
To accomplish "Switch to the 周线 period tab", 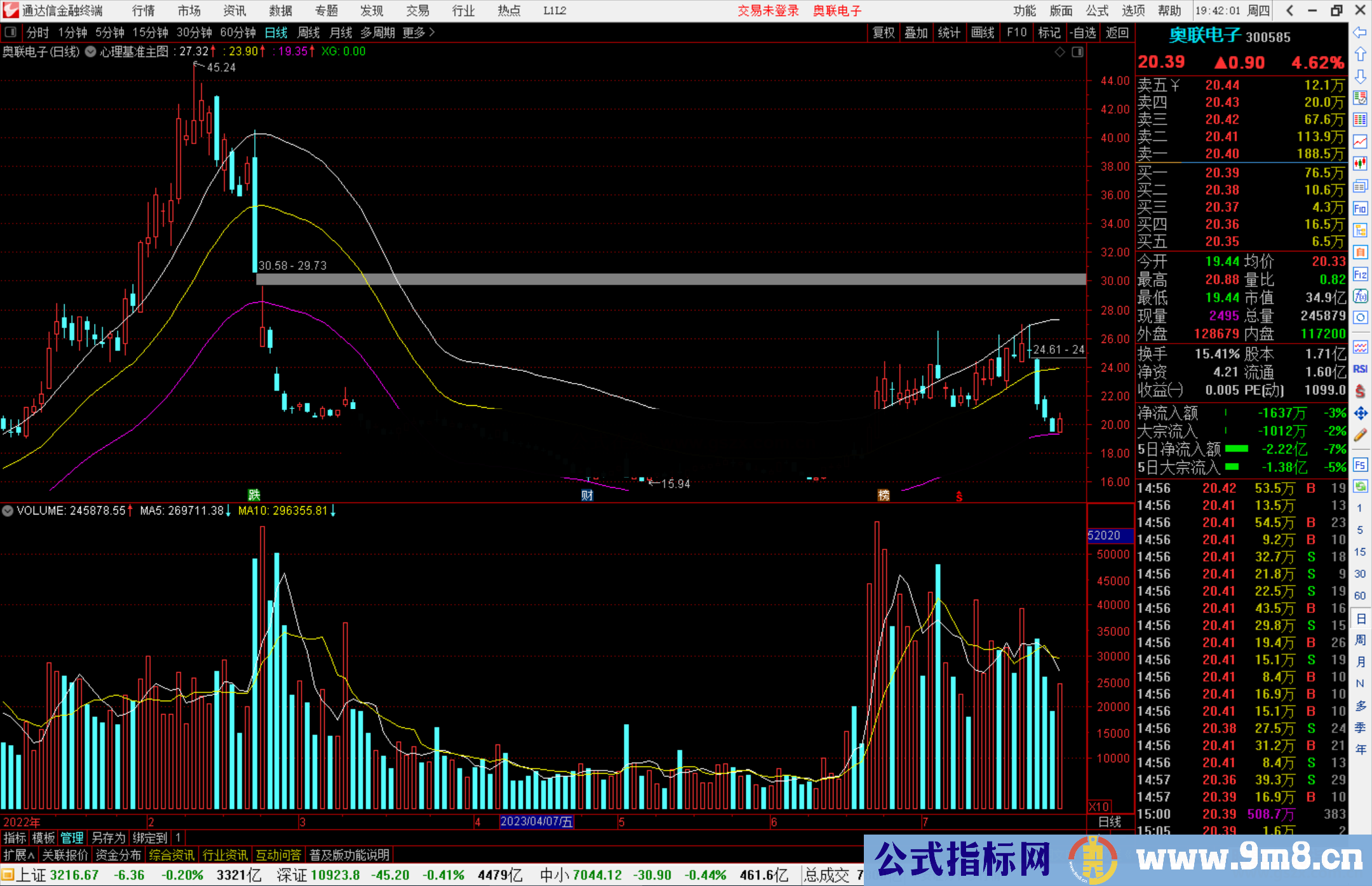I will (309, 32).
